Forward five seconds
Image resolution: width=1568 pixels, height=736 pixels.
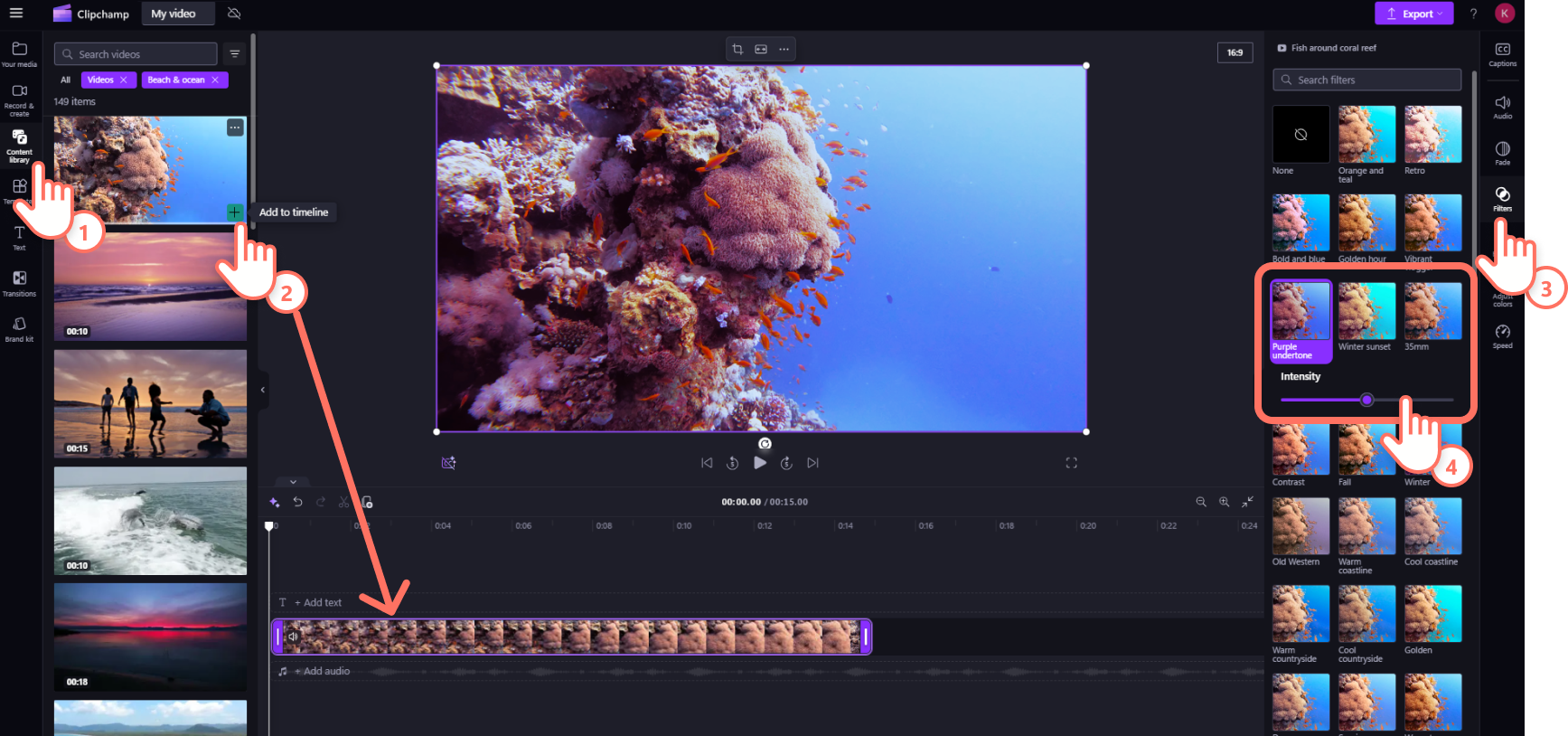(786, 463)
